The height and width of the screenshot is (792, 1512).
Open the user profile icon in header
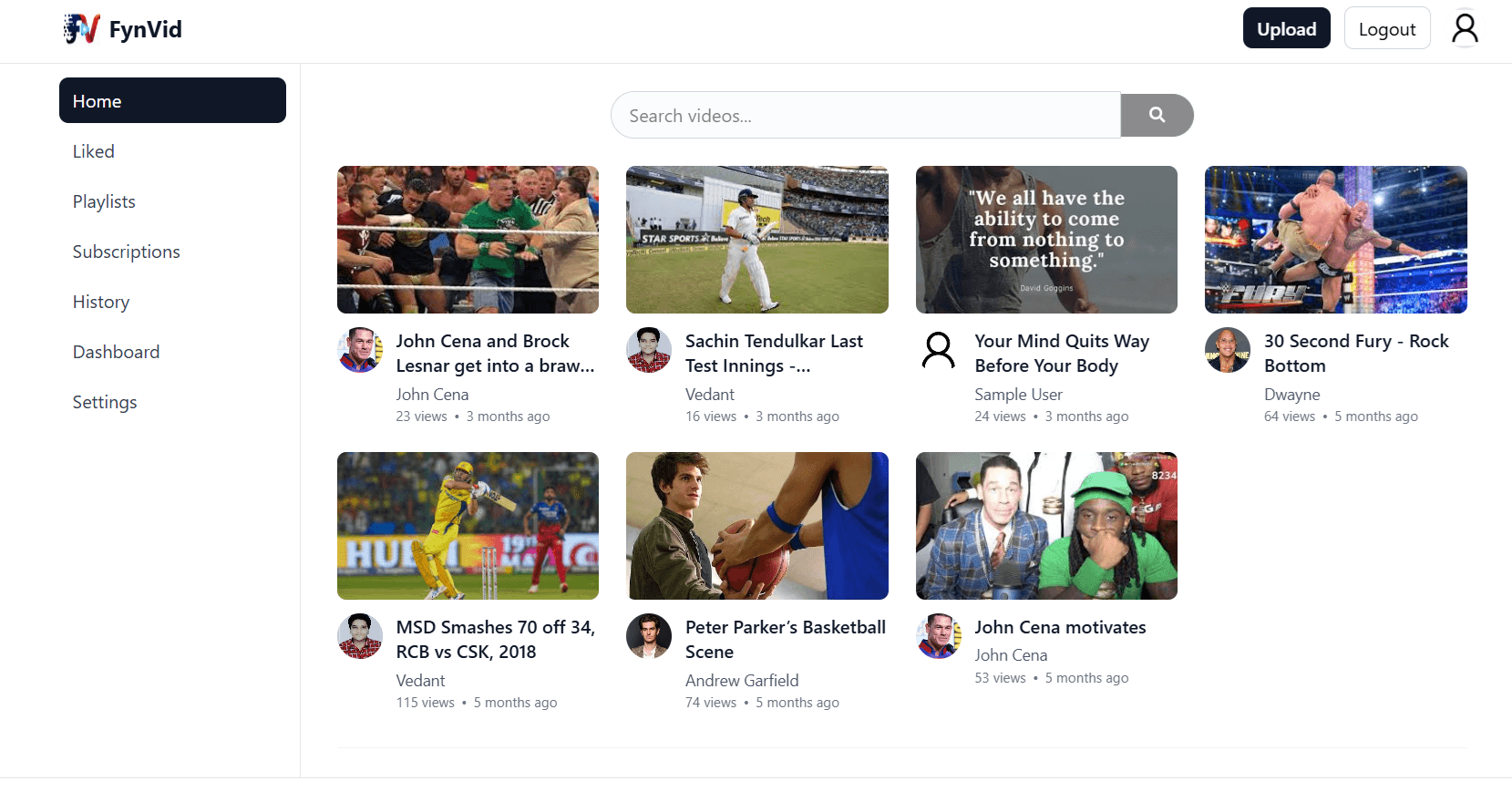tap(1465, 28)
